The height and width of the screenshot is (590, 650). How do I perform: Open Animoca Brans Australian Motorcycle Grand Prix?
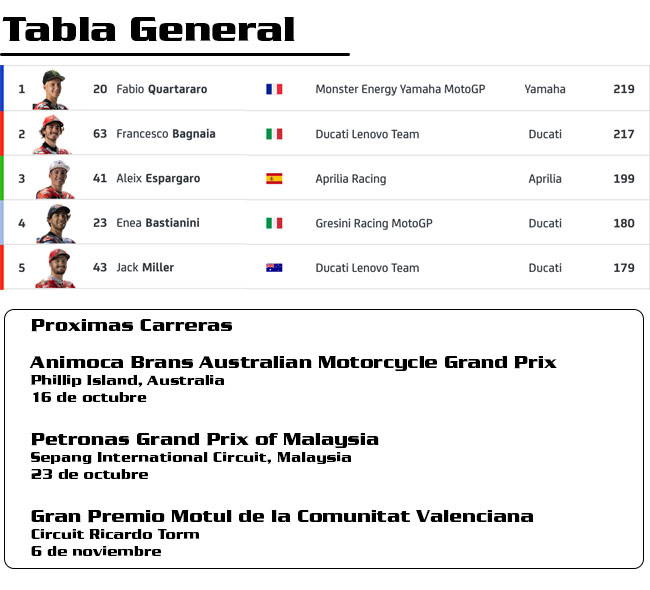[x=293, y=362]
